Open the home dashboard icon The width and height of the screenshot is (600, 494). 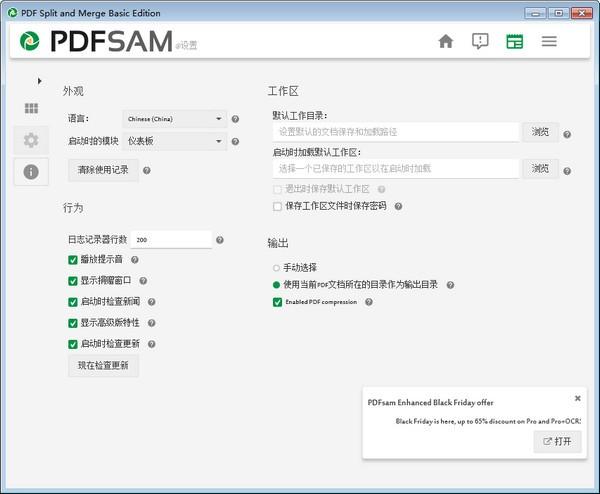click(446, 41)
